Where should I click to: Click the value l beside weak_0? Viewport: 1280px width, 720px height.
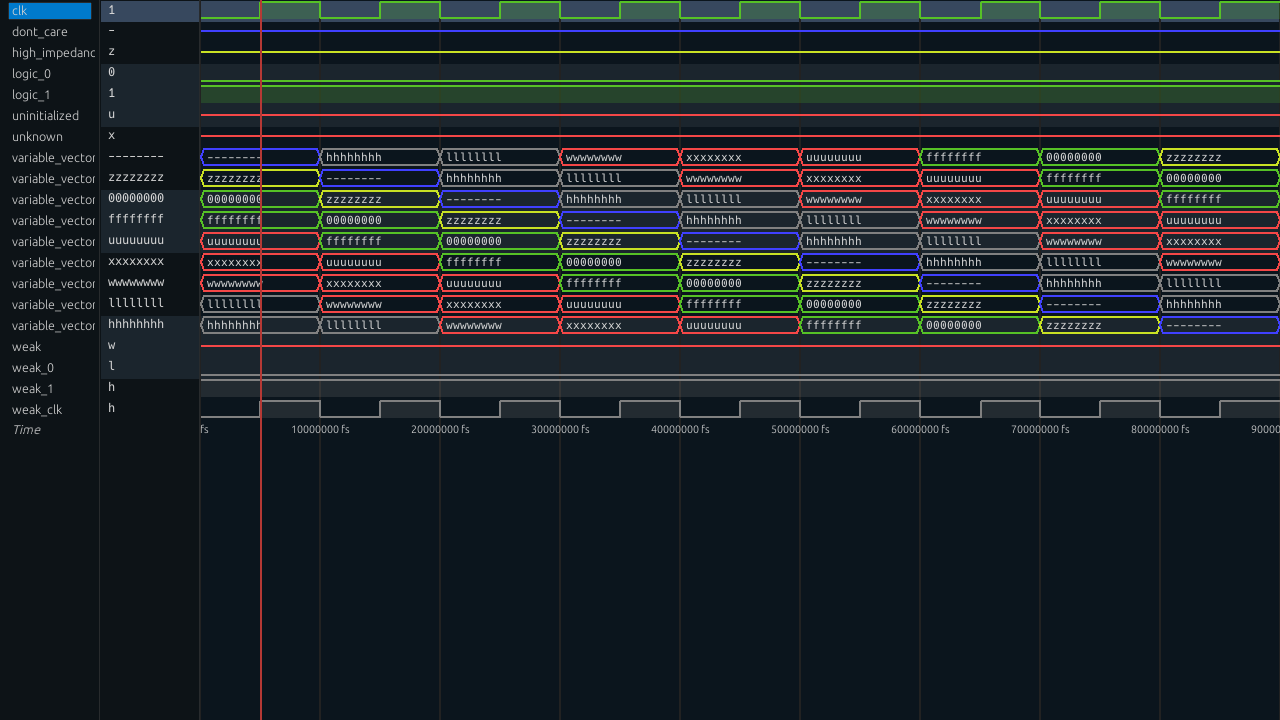111,366
